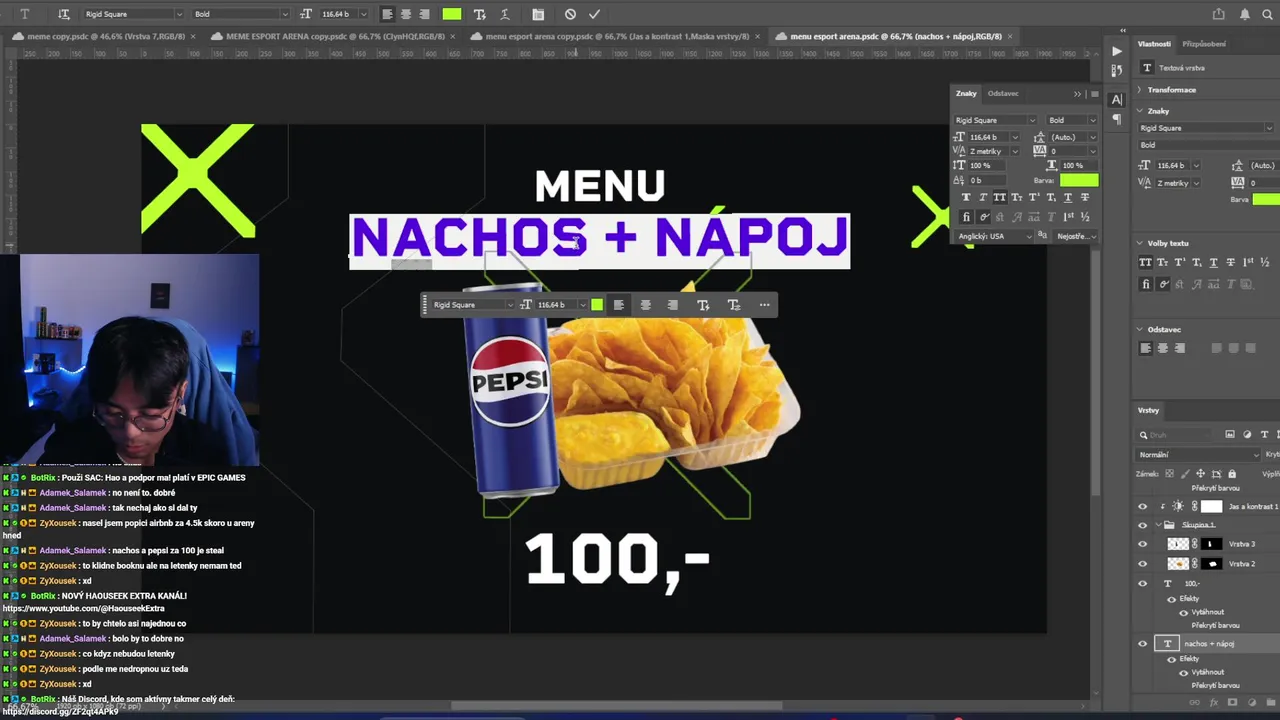Center align text in floating text taskbar

pos(645,305)
